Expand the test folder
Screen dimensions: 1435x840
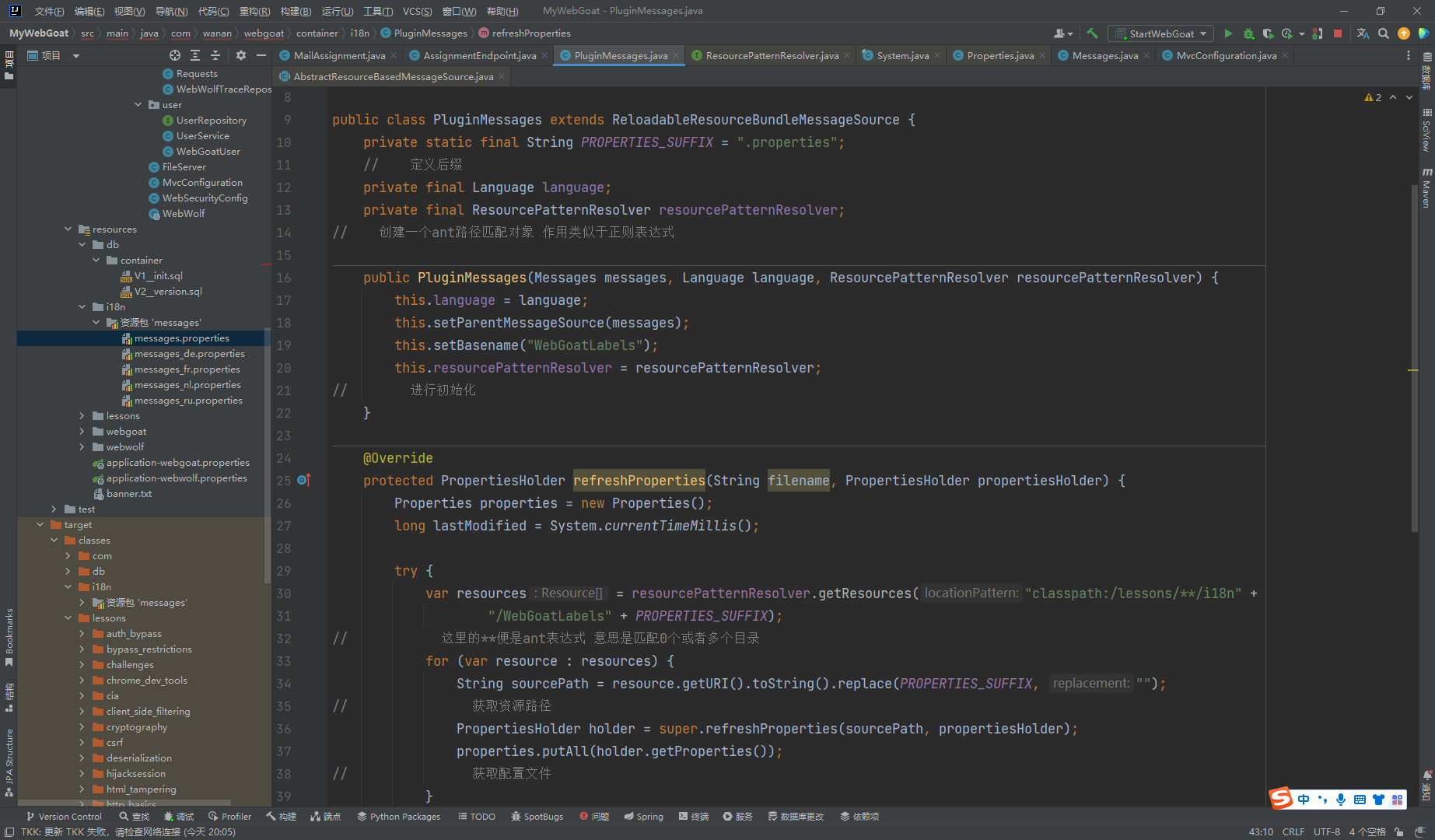pyautogui.click(x=54, y=509)
